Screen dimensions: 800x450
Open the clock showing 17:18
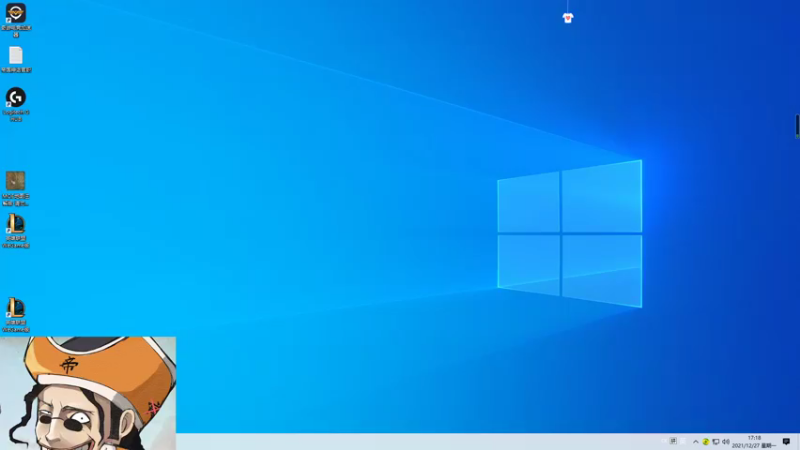coord(754,442)
